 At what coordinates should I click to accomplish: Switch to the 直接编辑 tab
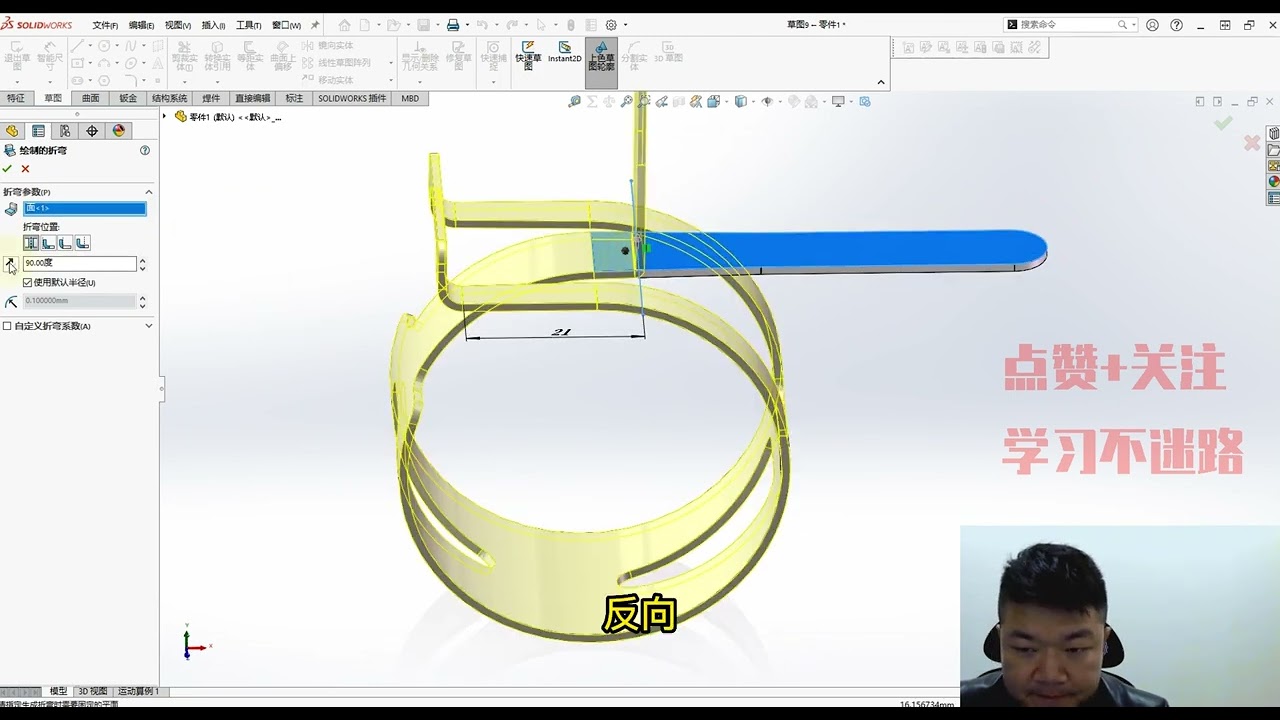[253, 98]
